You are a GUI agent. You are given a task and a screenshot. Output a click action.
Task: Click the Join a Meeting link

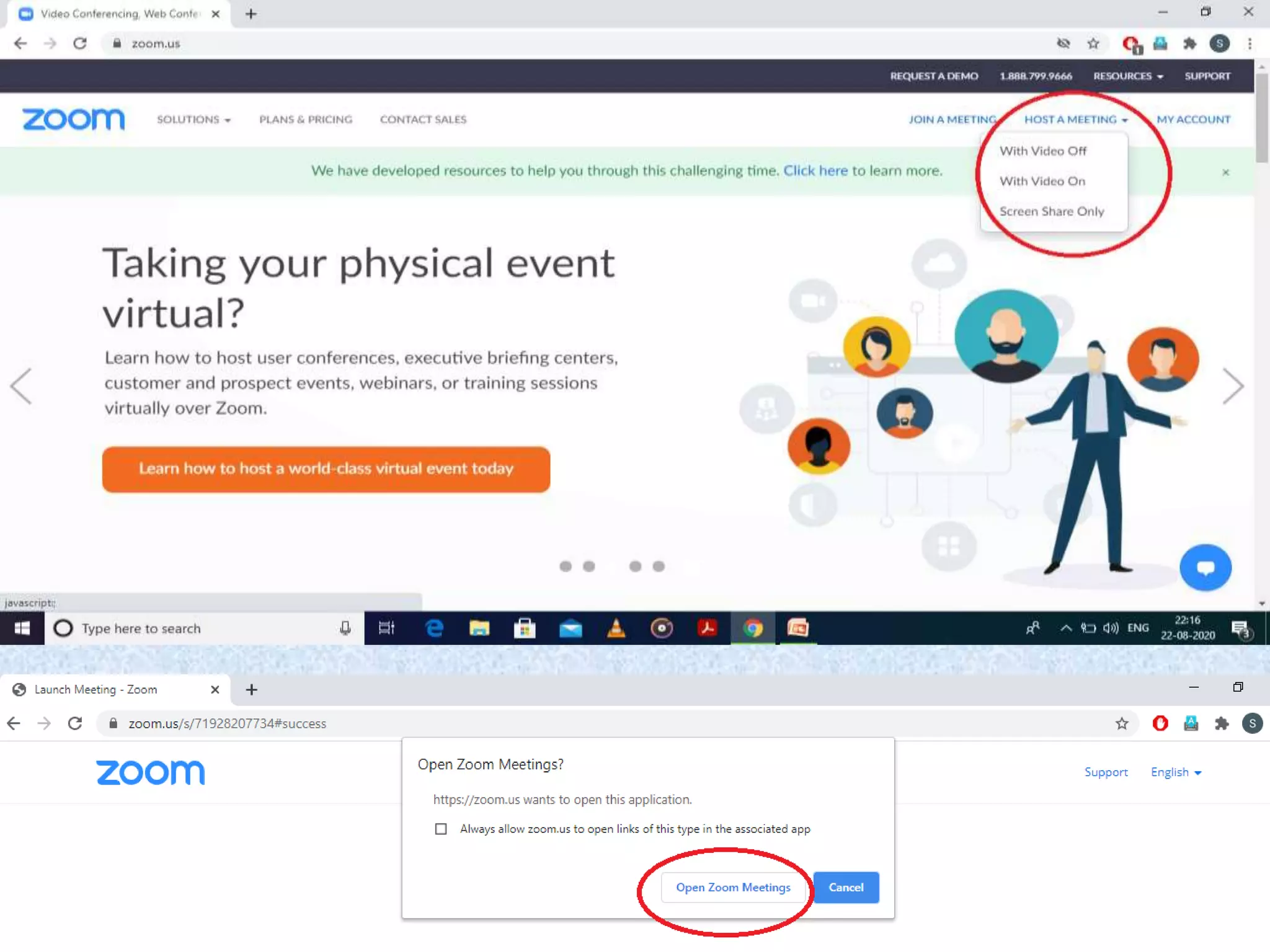point(952,120)
